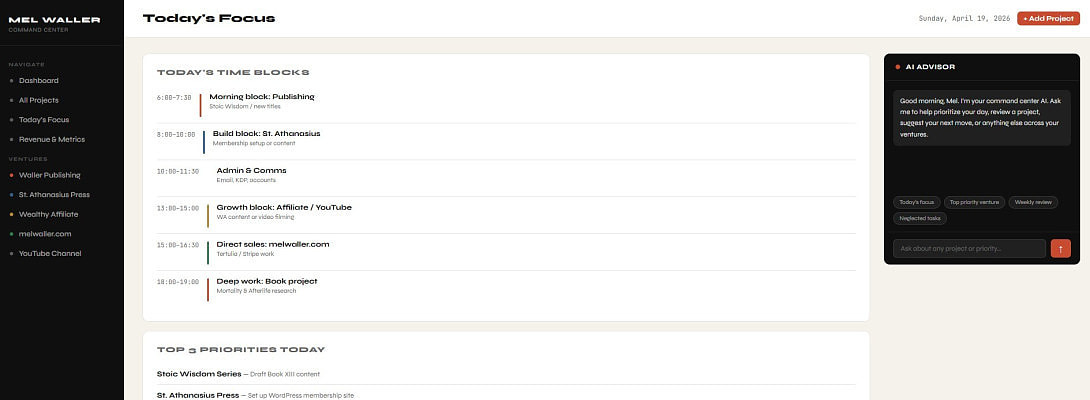The width and height of the screenshot is (1090, 400).
Task: Open the Stoic Wisdom Series priority
Action: (x=200, y=374)
